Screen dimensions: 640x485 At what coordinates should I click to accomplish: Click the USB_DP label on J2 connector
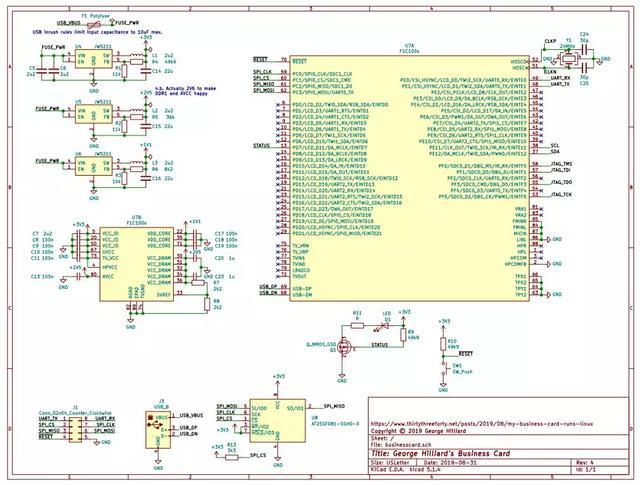coord(189,427)
